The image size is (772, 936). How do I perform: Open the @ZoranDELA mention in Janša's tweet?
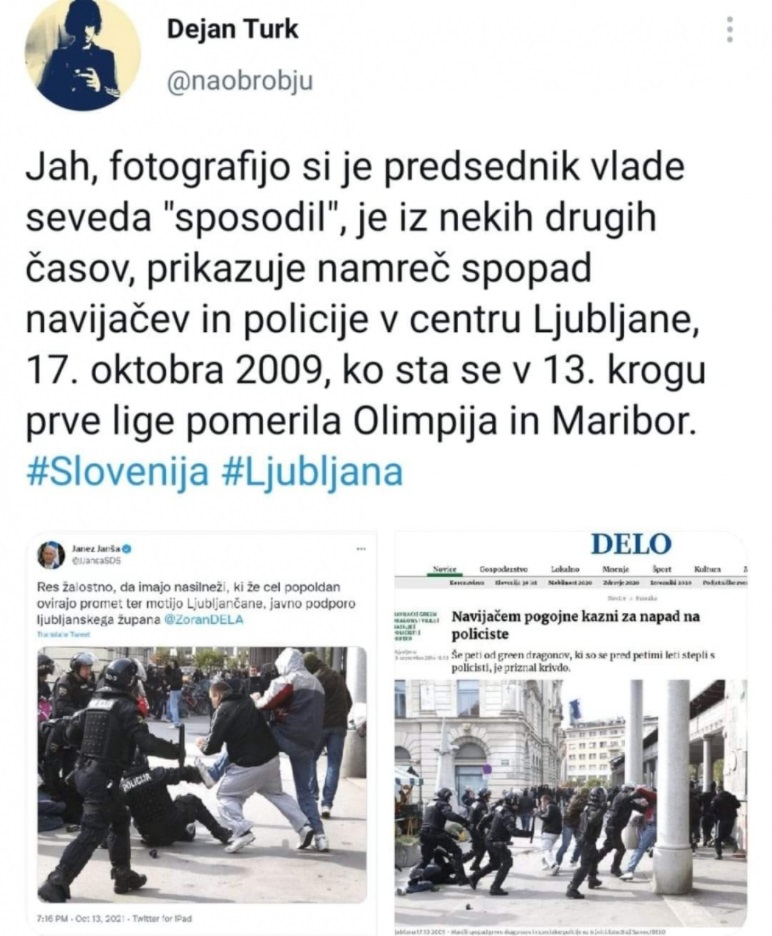204,619
